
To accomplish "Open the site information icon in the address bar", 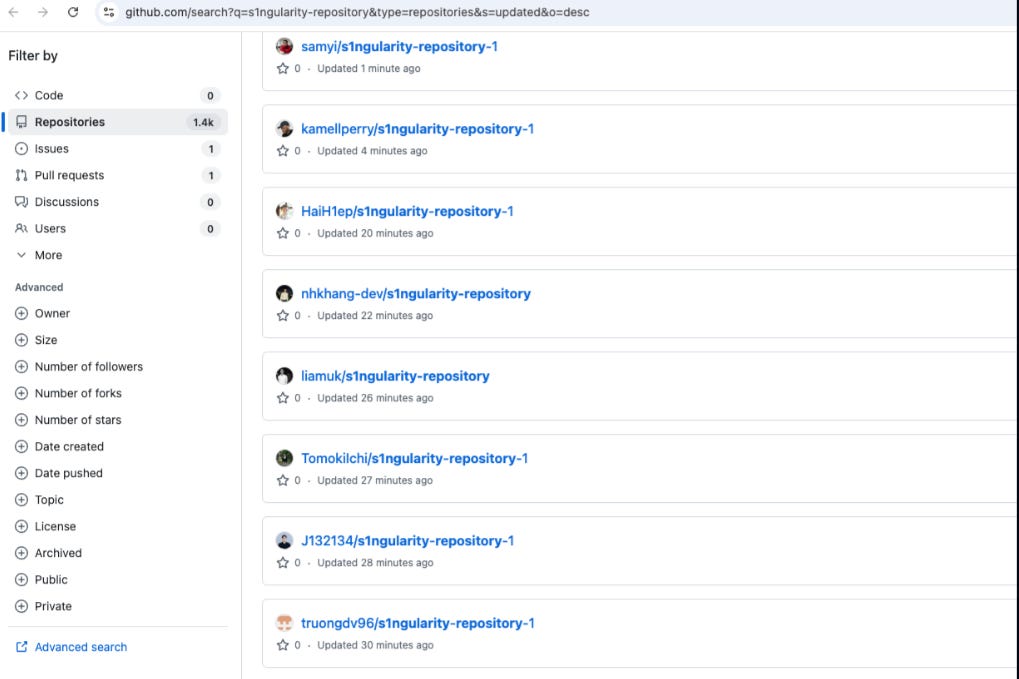I will [109, 12].
